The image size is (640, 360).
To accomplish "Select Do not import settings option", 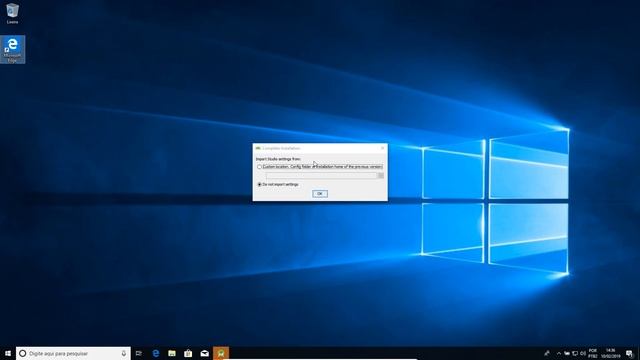I will tap(259, 184).
